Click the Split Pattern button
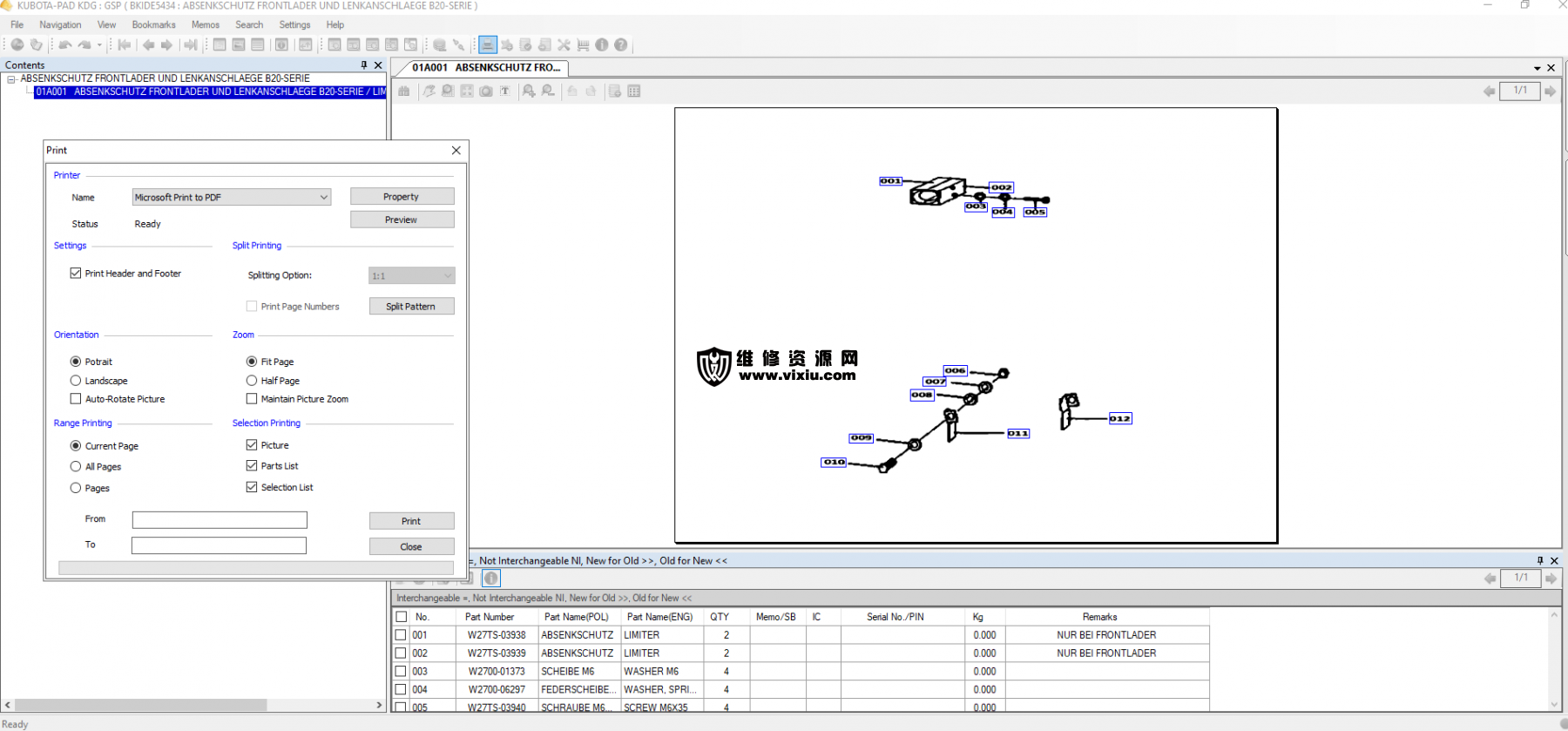 click(411, 306)
